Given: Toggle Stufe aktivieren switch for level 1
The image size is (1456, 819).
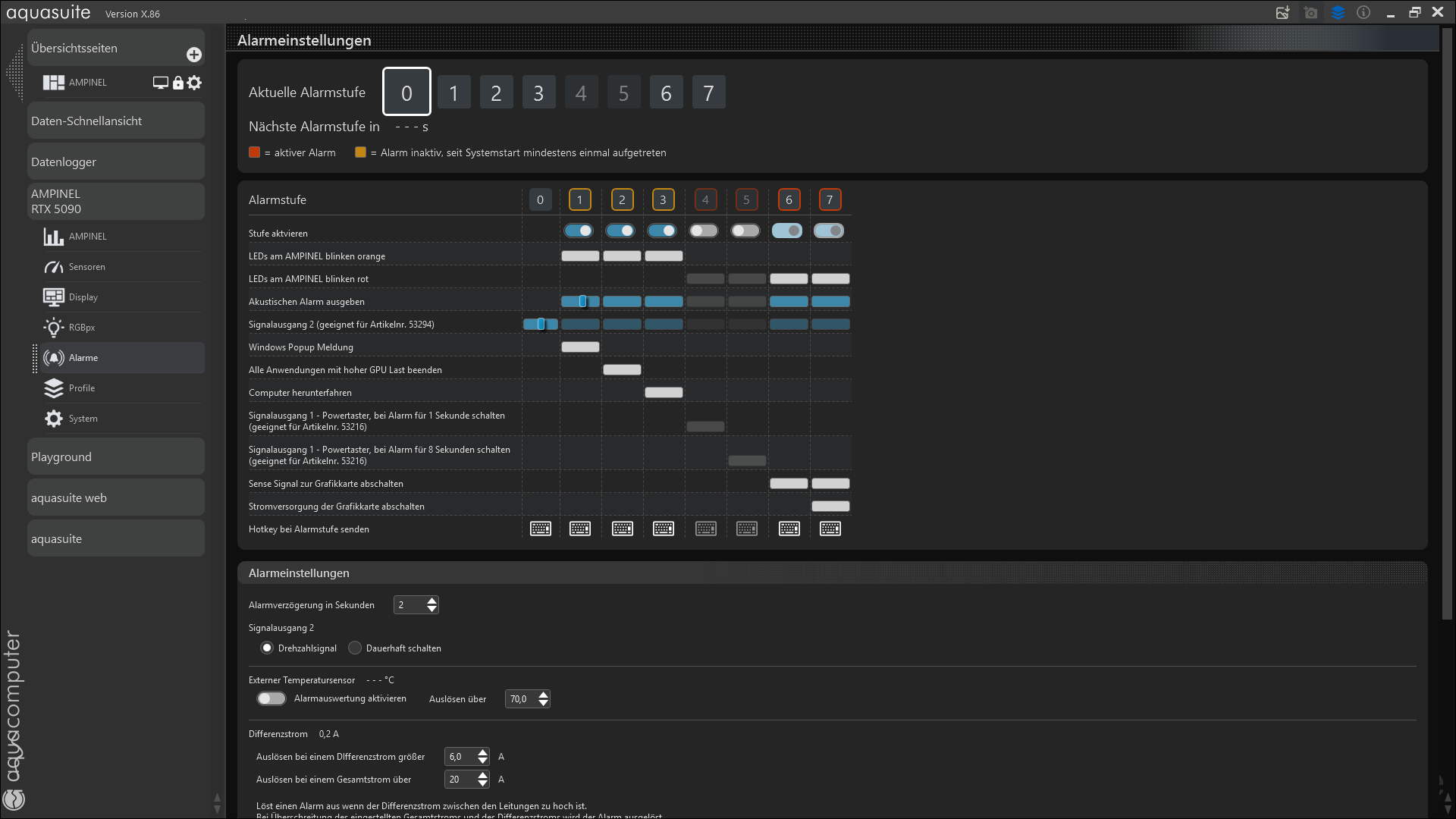Looking at the screenshot, I should [x=579, y=231].
